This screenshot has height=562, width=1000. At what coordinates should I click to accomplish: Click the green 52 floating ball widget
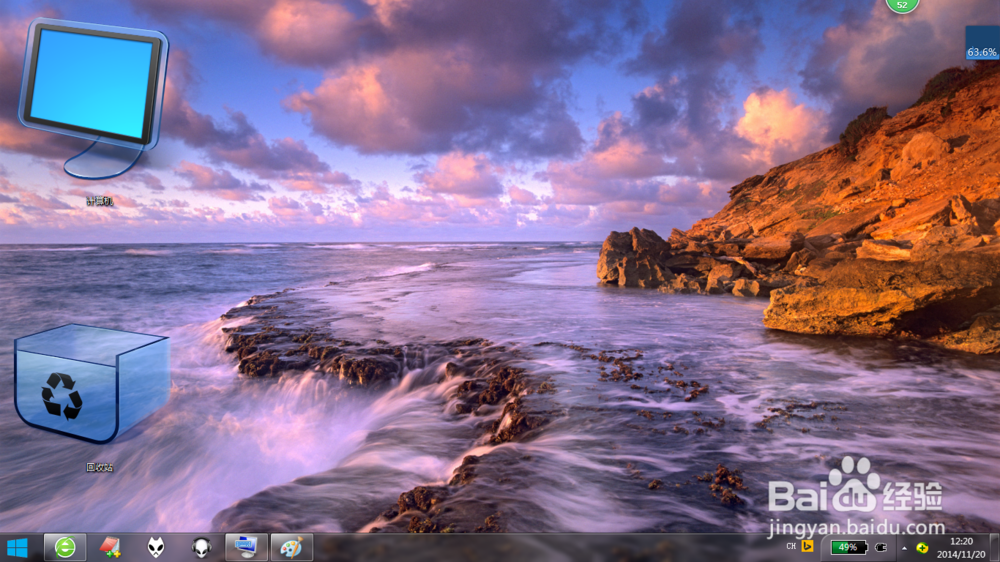pyautogui.click(x=902, y=5)
